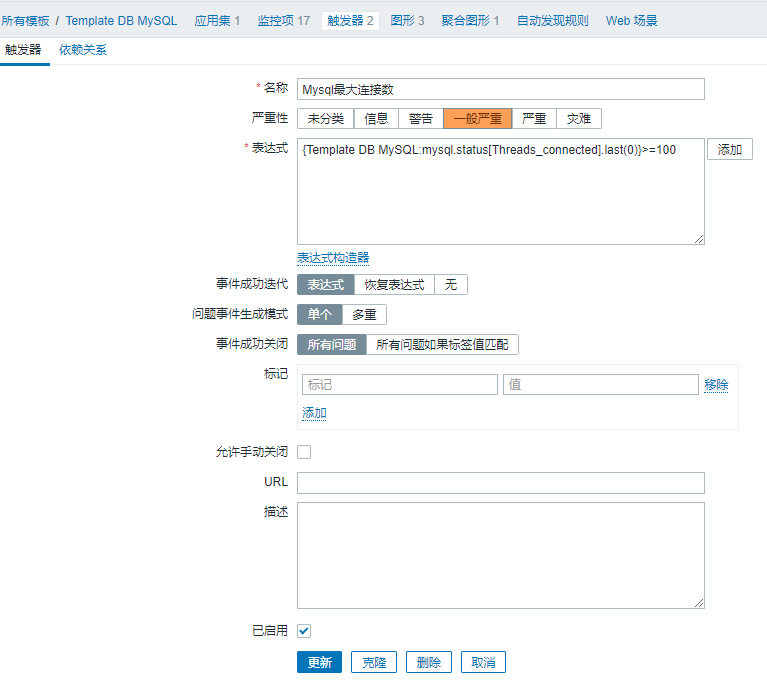Select 所有问题 for 事件成功关闭
Image resolution: width=767 pixels, height=680 pixels.
(332, 344)
